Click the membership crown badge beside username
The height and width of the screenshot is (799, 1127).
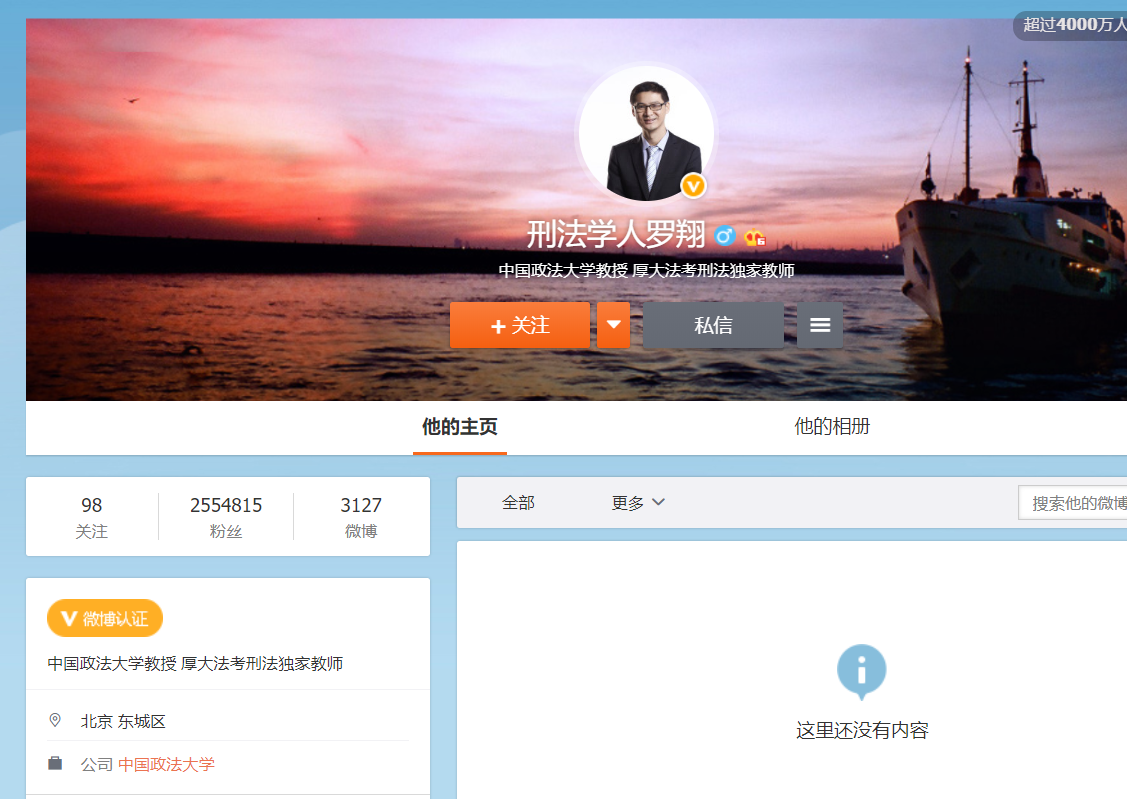[755, 237]
